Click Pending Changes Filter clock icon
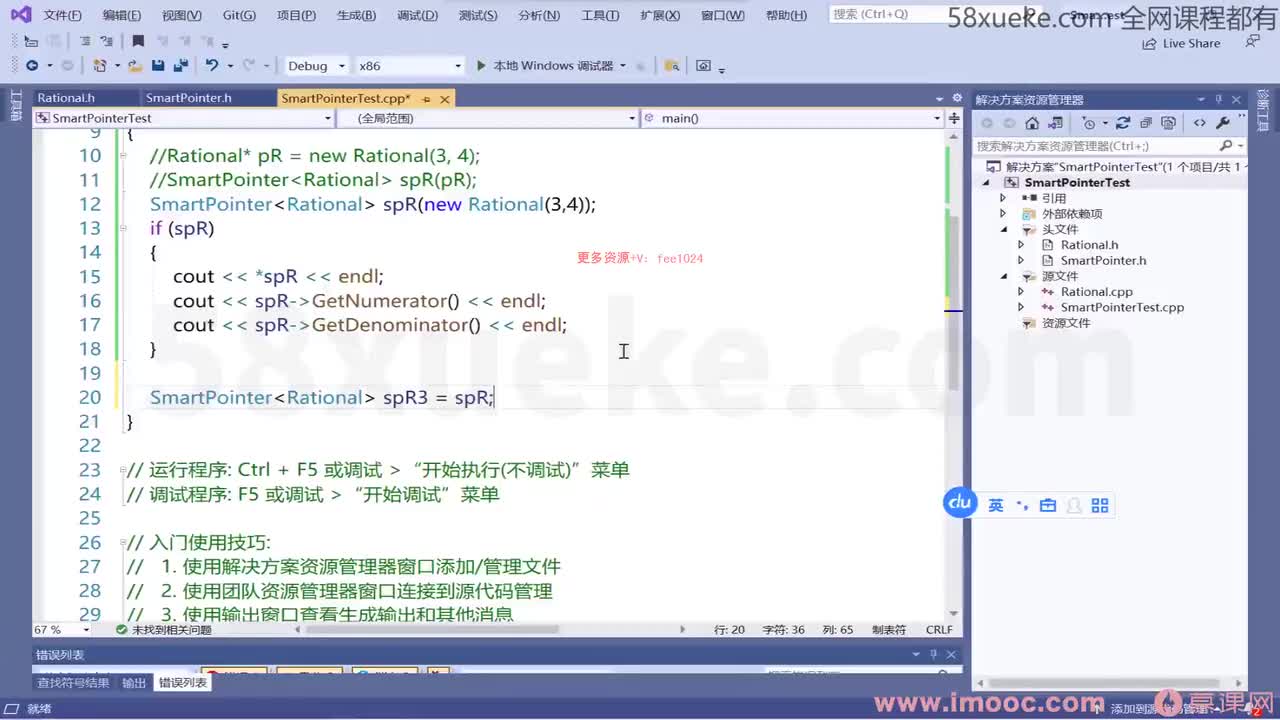This screenshot has height=720, width=1280. tap(1089, 123)
